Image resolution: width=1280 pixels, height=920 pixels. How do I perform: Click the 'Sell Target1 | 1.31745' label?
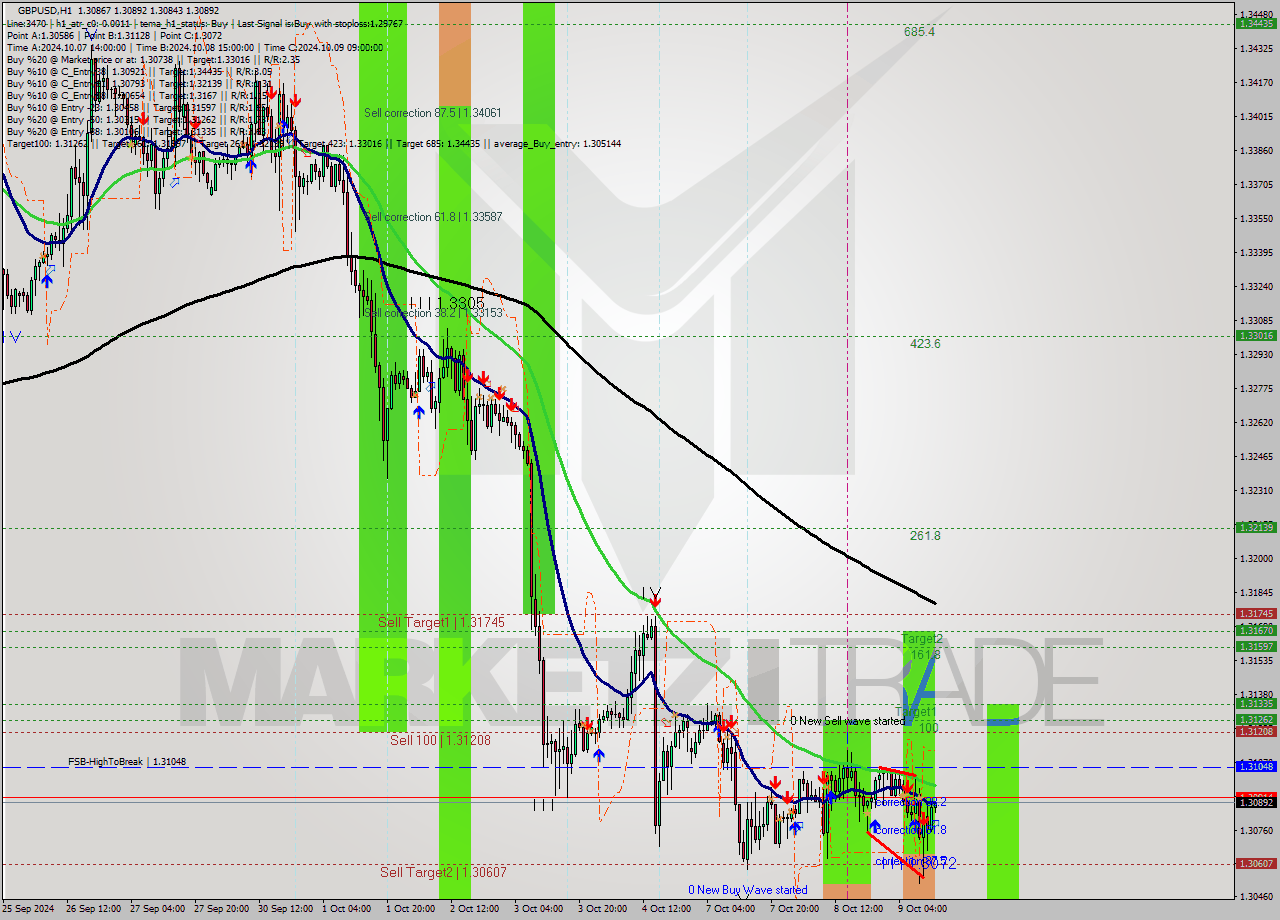(x=441, y=622)
